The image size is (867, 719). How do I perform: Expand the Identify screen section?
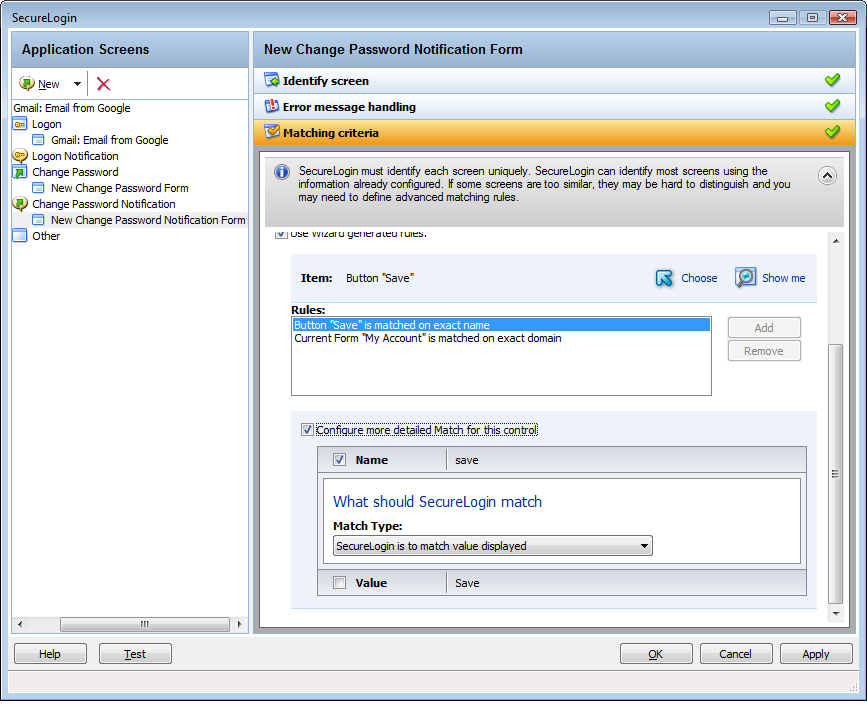coord(554,81)
